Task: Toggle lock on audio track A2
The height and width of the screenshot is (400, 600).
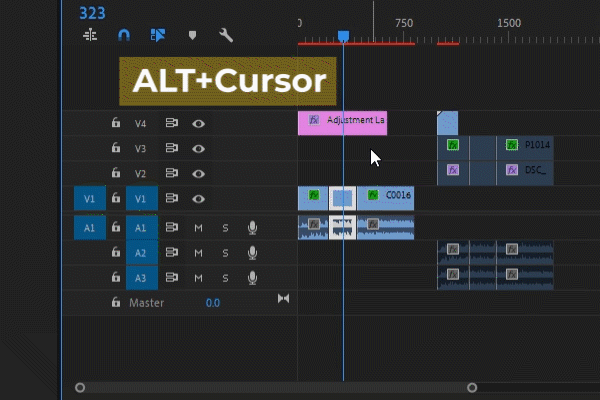Action: point(116,252)
